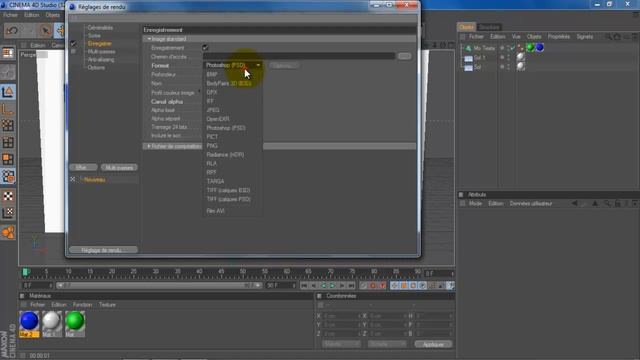Viewport: 640px width, 360px height.
Task: Click the white material tag on Sol 1
Action: coord(521,57)
